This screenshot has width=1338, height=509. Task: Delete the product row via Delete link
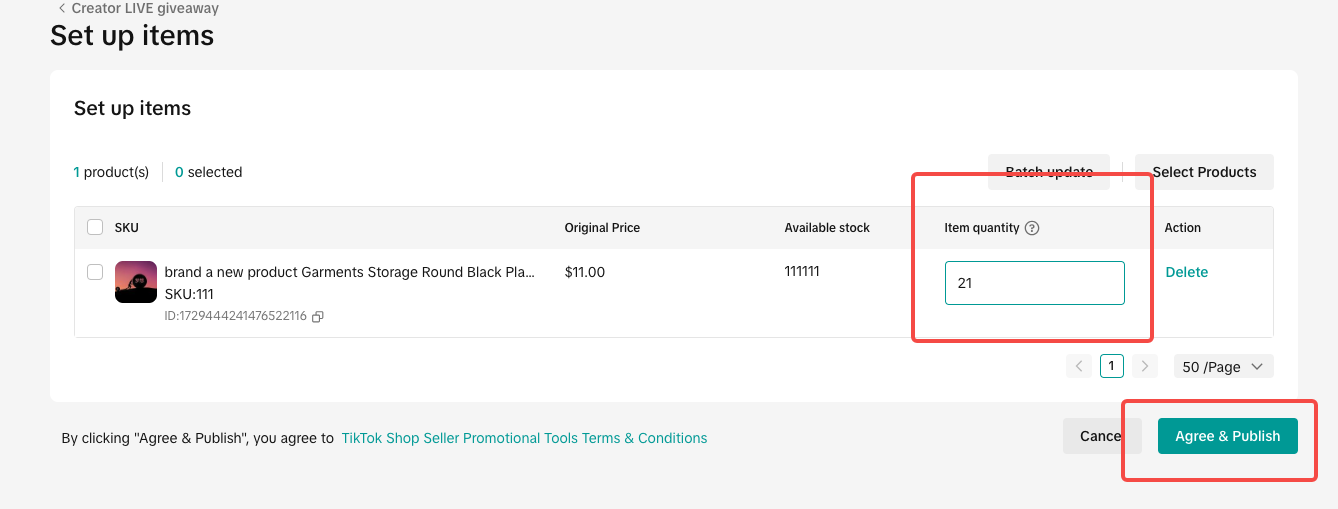click(x=1187, y=272)
